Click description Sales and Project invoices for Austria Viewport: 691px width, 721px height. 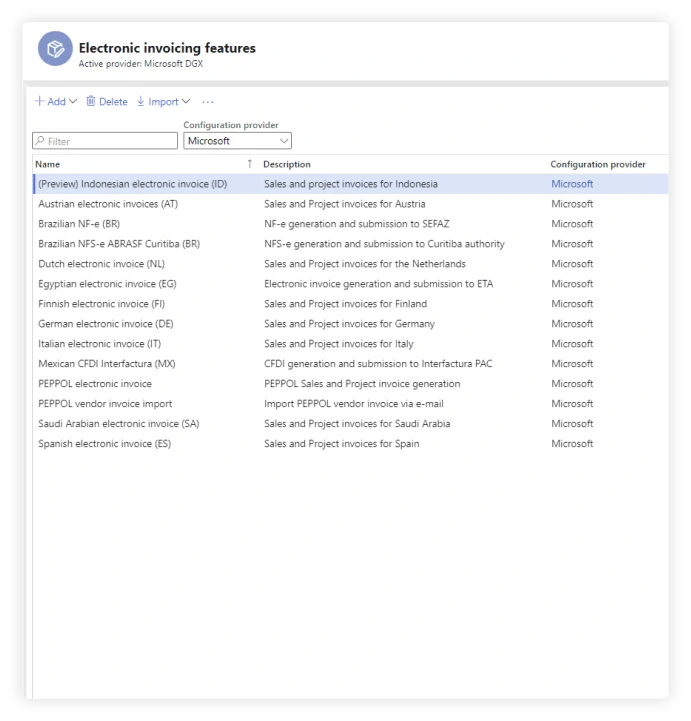coord(345,204)
